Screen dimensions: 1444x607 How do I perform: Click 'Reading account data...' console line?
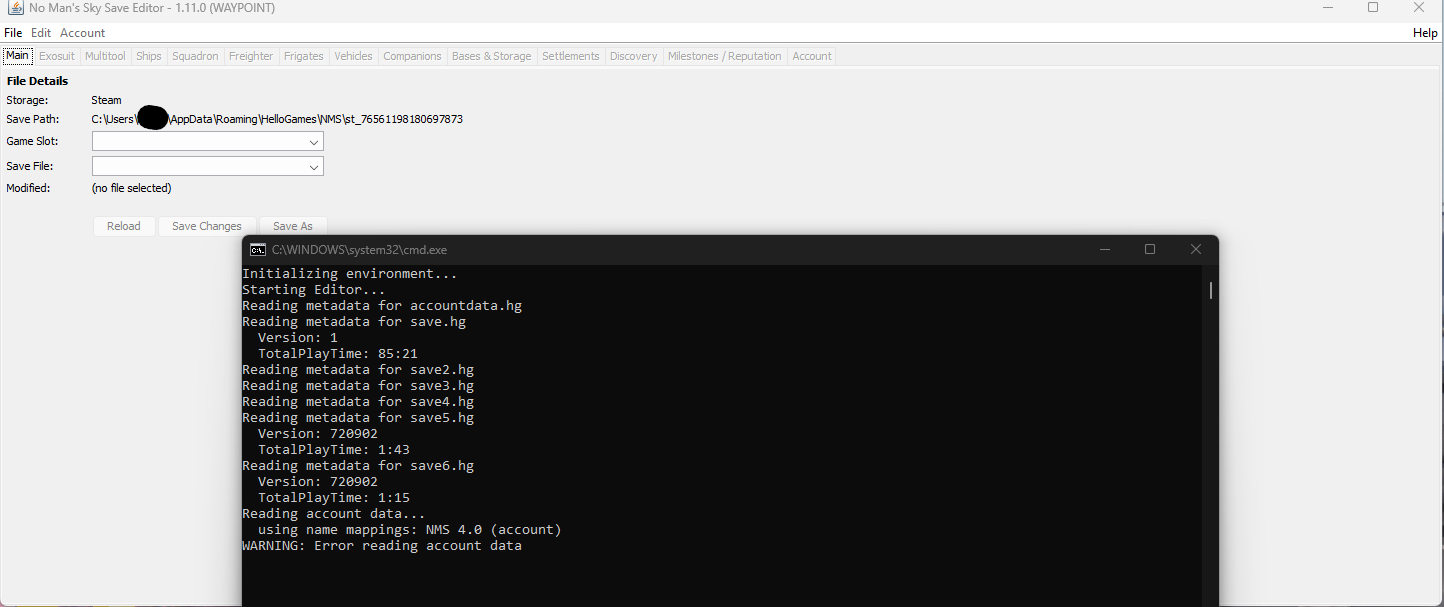[x=334, y=514]
